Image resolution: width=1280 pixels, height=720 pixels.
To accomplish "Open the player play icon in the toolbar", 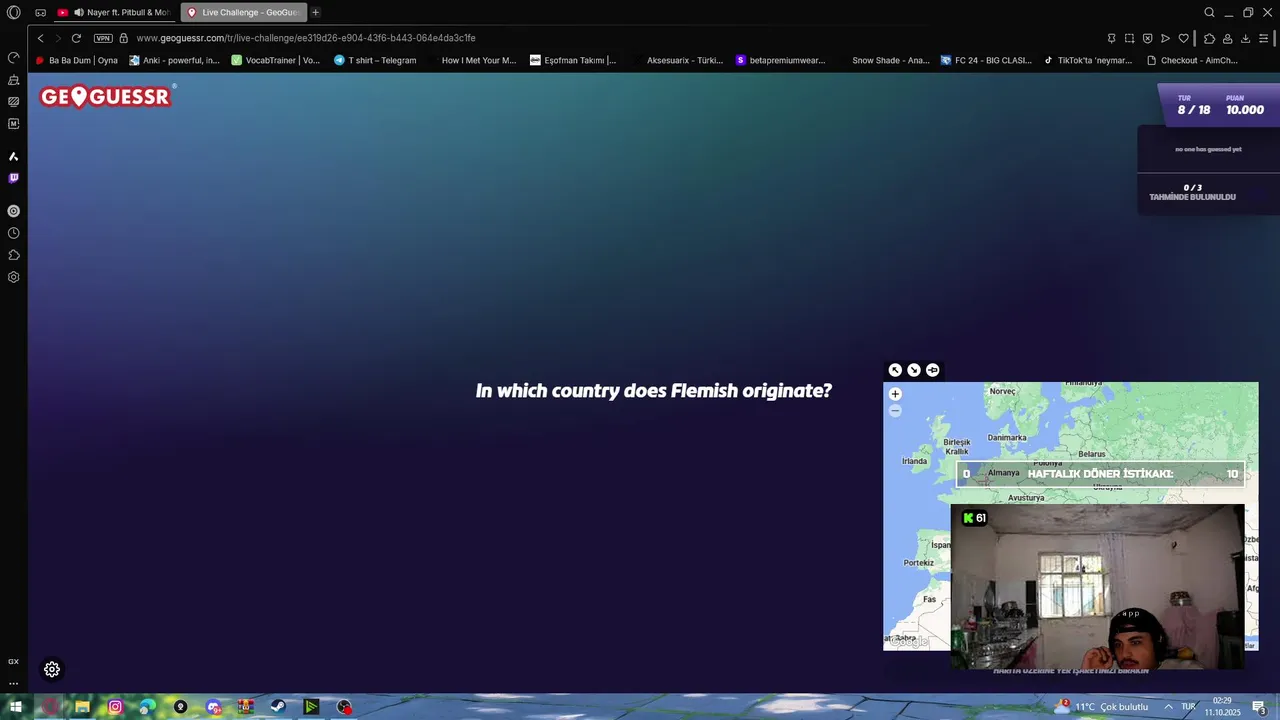I will point(1165,38).
